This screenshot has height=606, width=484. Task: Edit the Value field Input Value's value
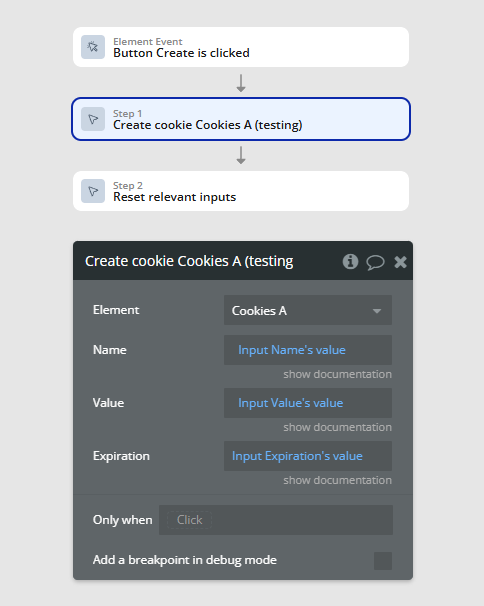click(x=308, y=403)
